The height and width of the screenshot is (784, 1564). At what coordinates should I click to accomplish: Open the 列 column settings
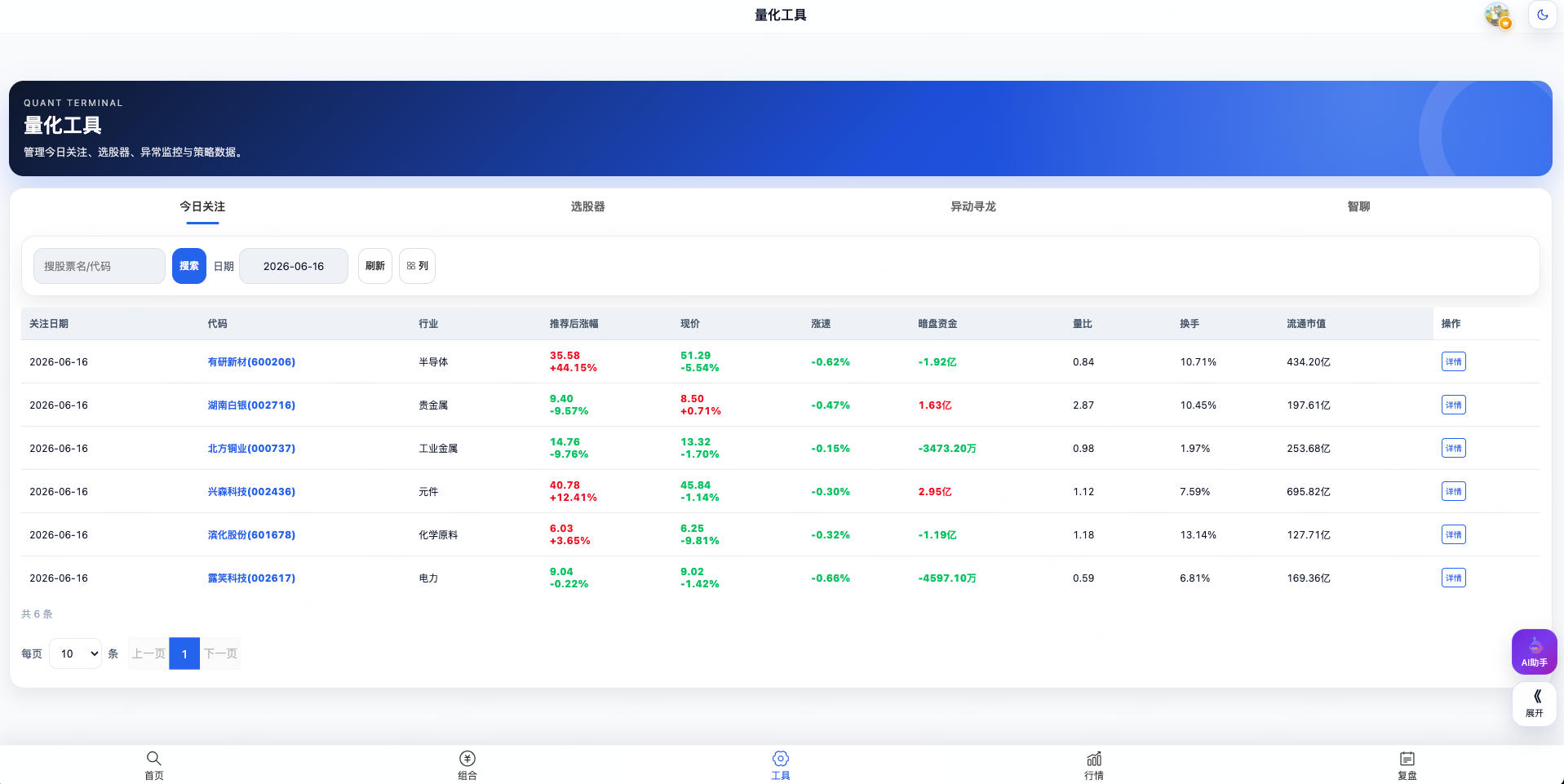click(x=417, y=266)
